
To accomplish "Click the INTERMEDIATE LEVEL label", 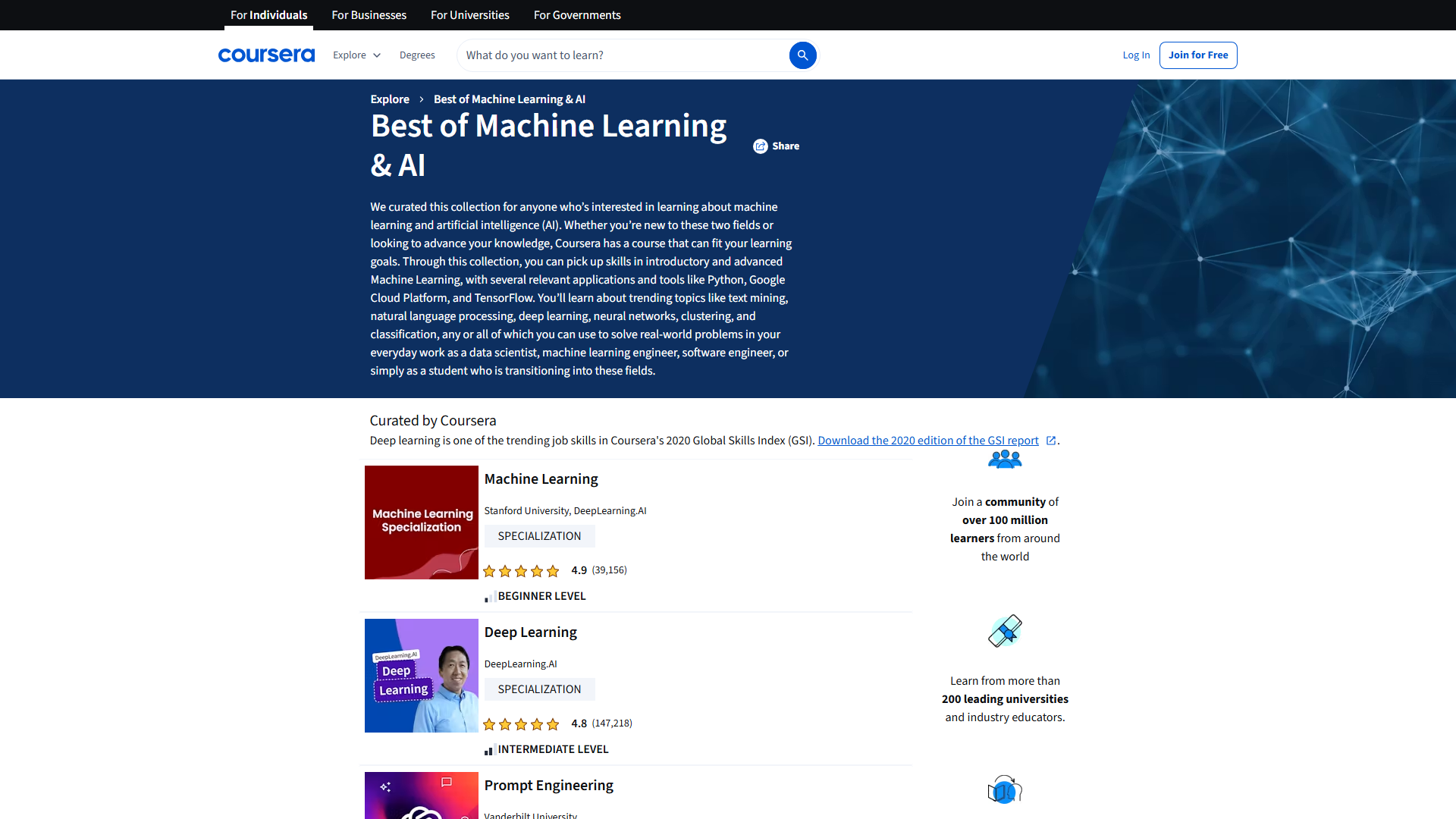I will coord(553,749).
